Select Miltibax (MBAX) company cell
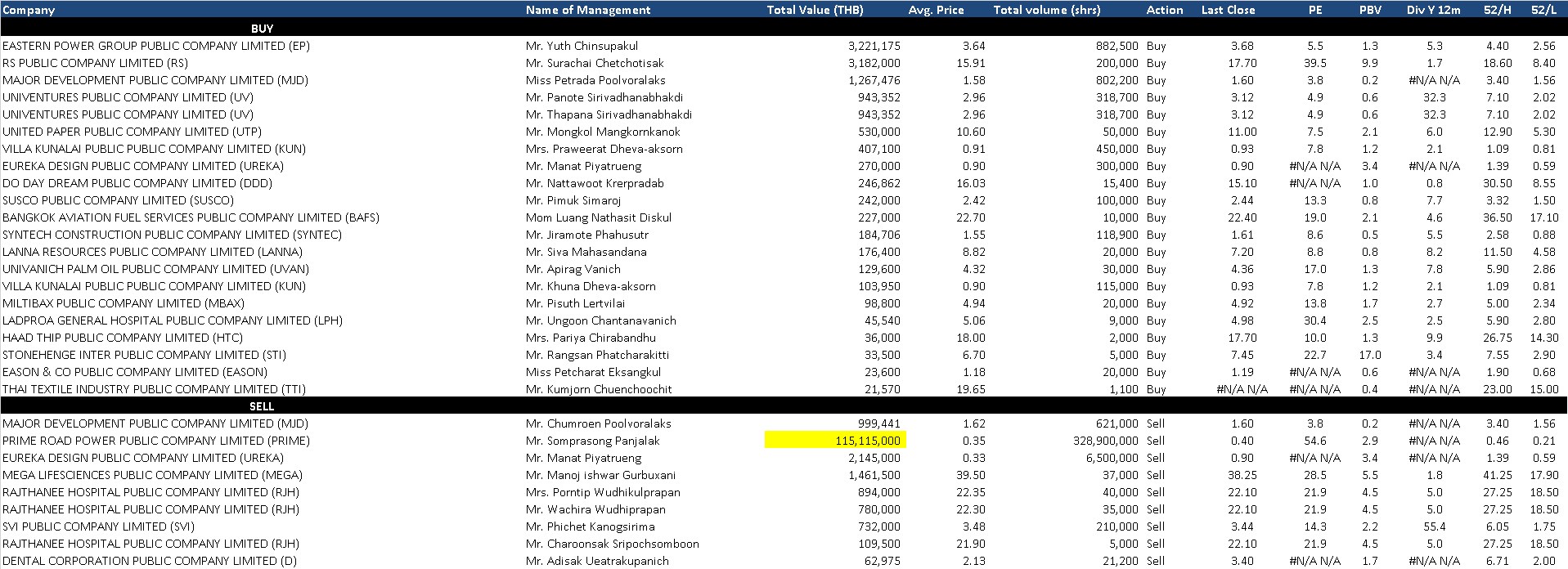This screenshot has width=1568, height=569. tap(124, 303)
